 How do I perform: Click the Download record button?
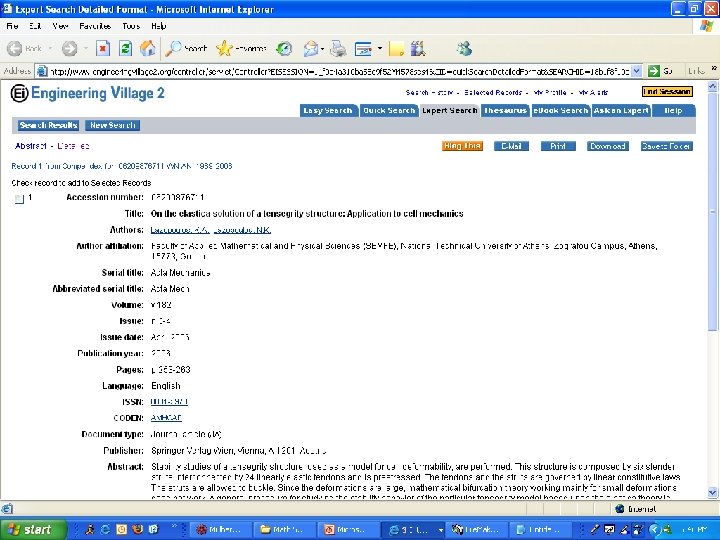[x=608, y=146]
